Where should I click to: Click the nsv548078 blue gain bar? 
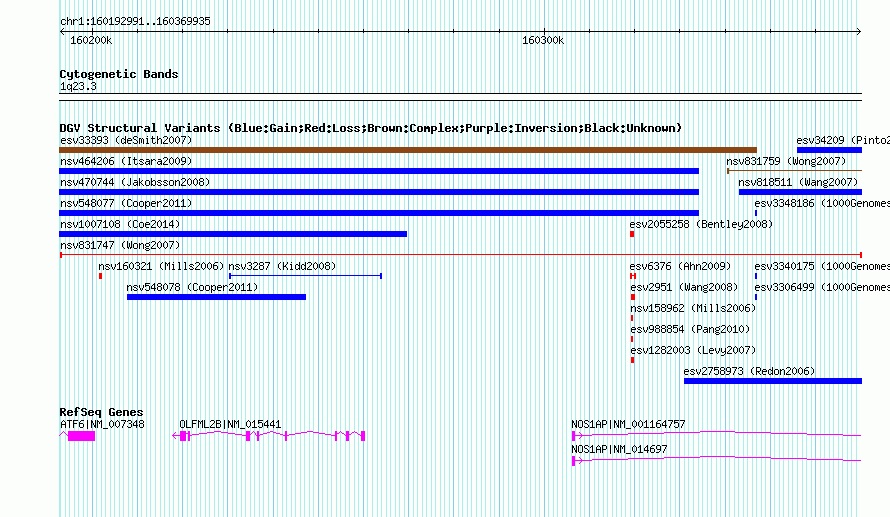pos(216,297)
